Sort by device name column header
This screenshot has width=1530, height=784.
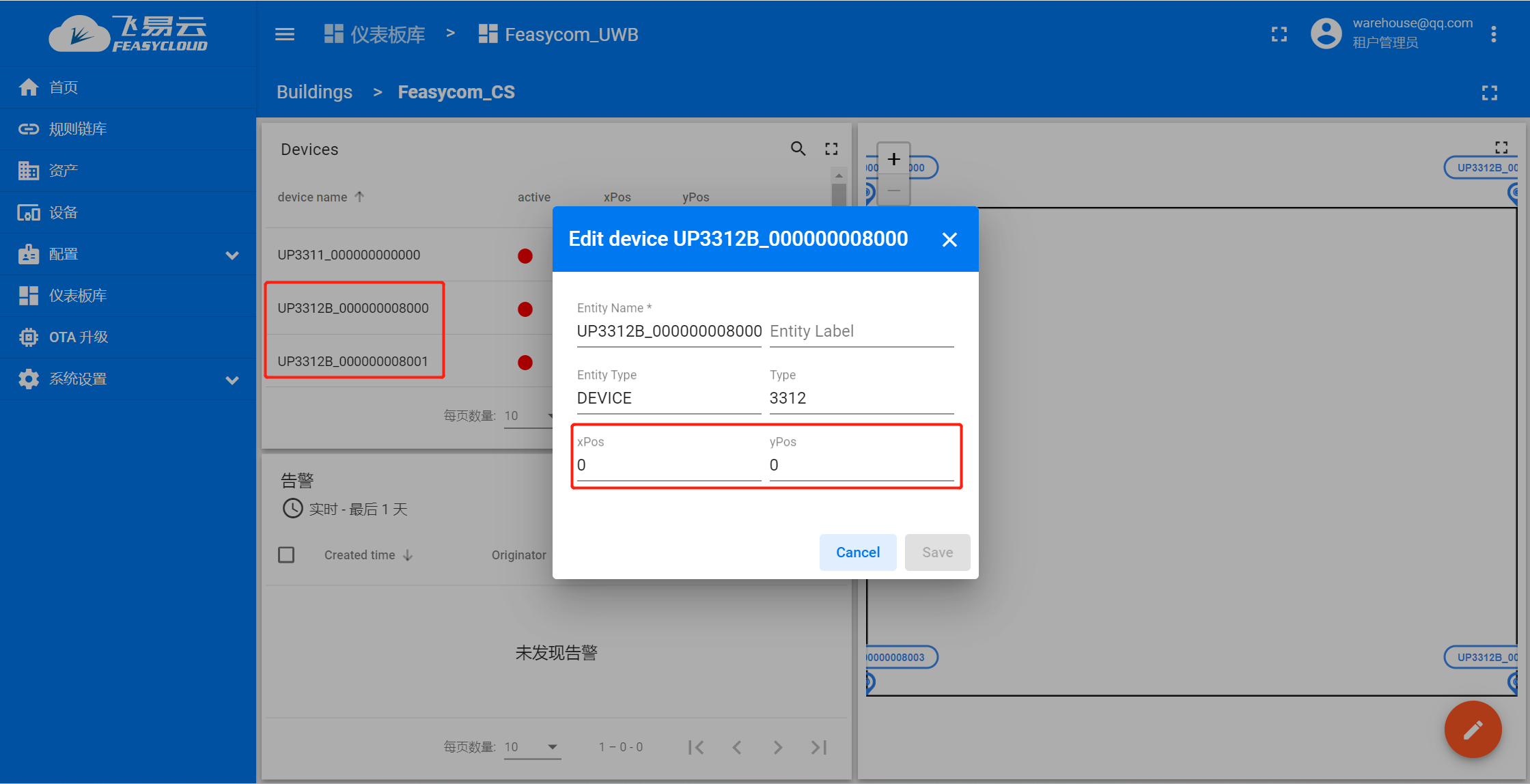pyautogui.click(x=313, y=197)
